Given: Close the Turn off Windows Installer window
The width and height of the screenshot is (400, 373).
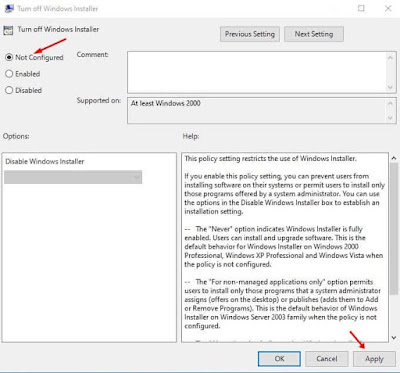Looking at the screenshot, I should [x=388, y=8].
